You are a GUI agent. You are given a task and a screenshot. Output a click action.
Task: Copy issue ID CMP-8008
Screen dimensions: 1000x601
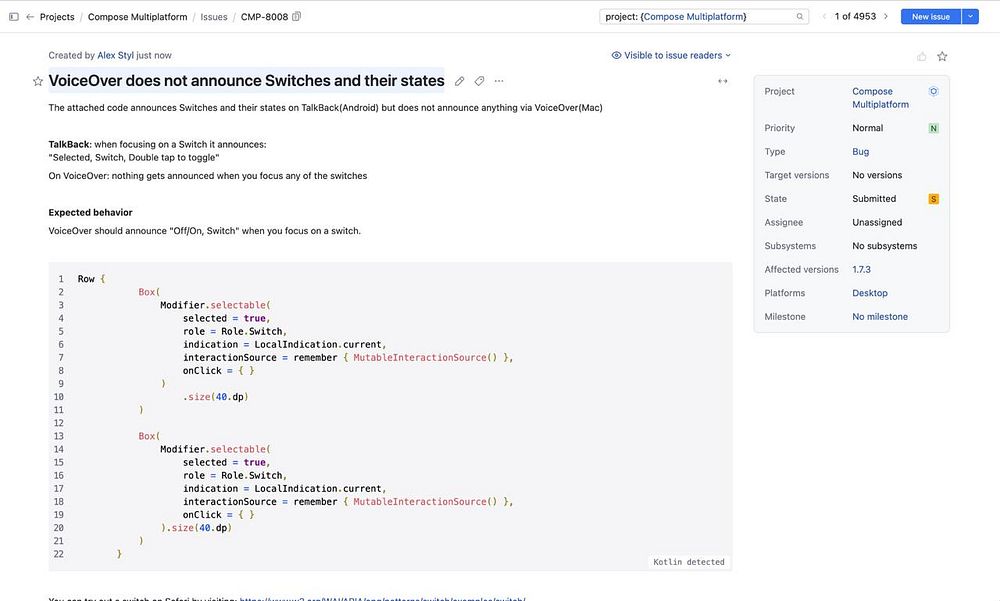click(296, 17)
